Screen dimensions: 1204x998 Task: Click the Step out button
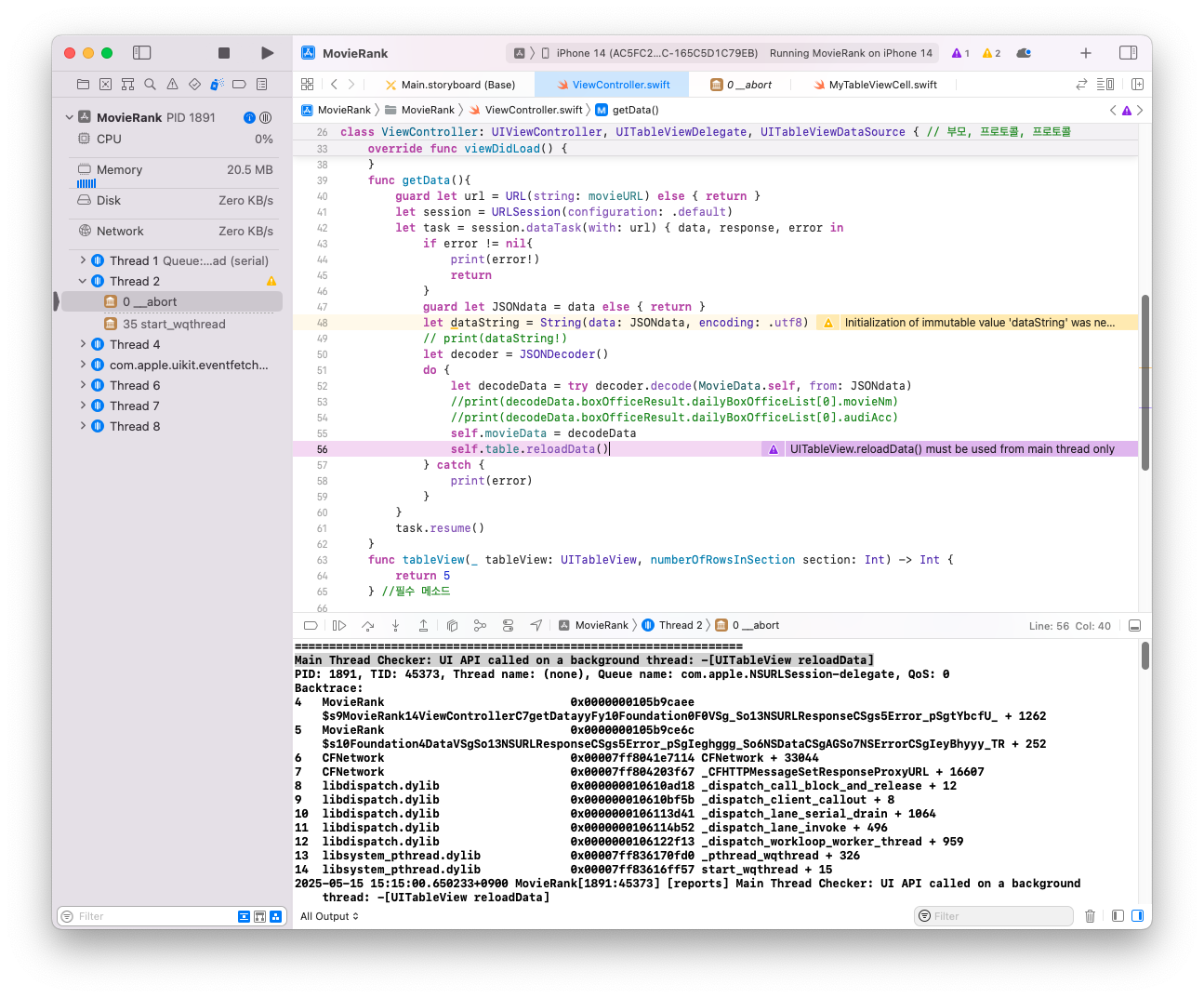click(x=423, y=625)
